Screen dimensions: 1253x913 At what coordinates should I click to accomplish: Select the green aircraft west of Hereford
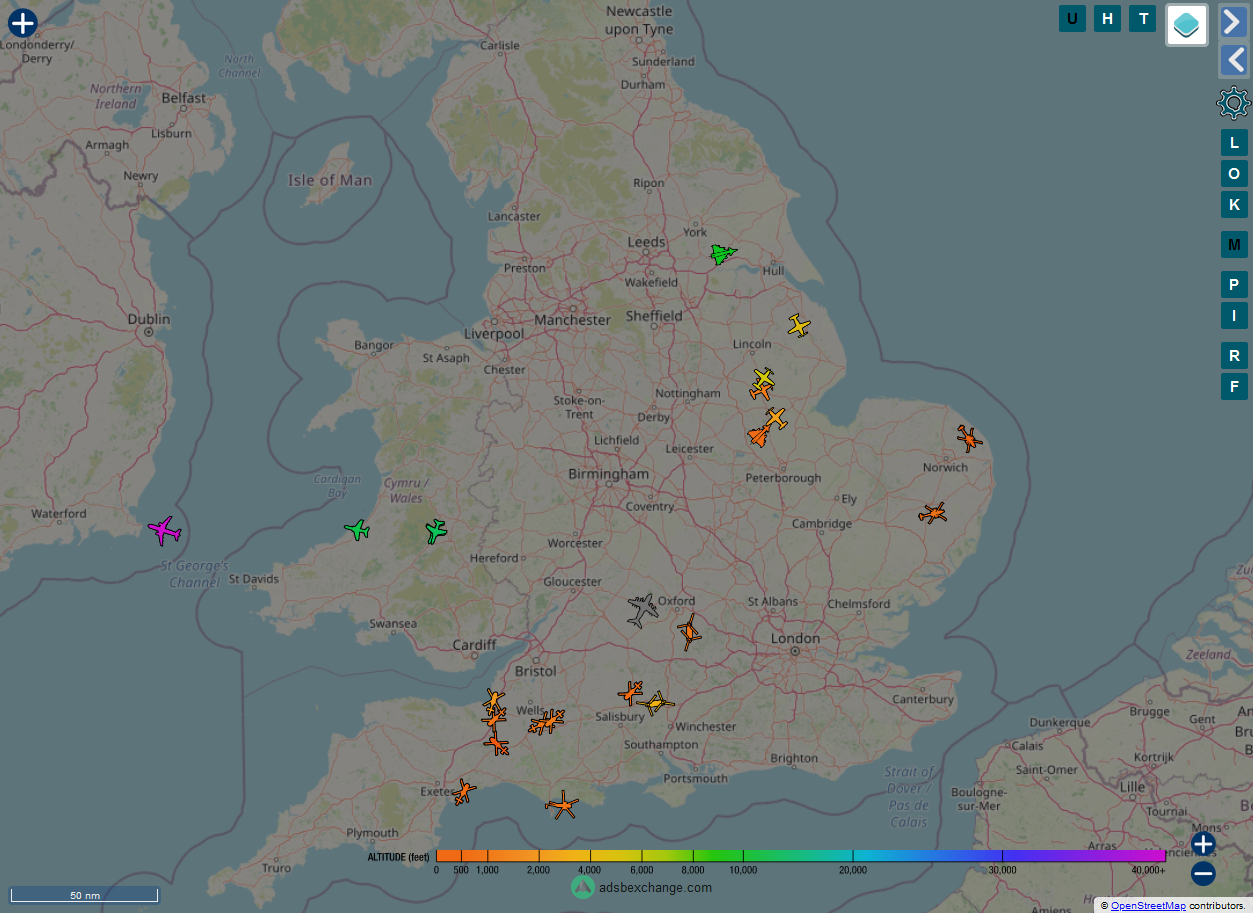(x=435, y=531)
